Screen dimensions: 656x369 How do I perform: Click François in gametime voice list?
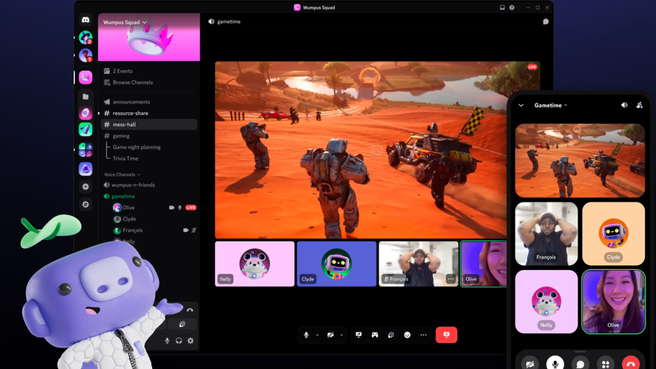click(128, 230)
